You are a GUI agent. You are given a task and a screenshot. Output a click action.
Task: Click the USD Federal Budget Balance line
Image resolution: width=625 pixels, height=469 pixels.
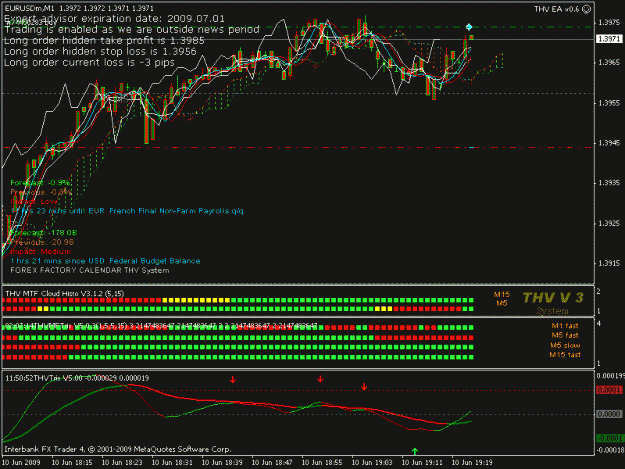(x=105, y=261)
